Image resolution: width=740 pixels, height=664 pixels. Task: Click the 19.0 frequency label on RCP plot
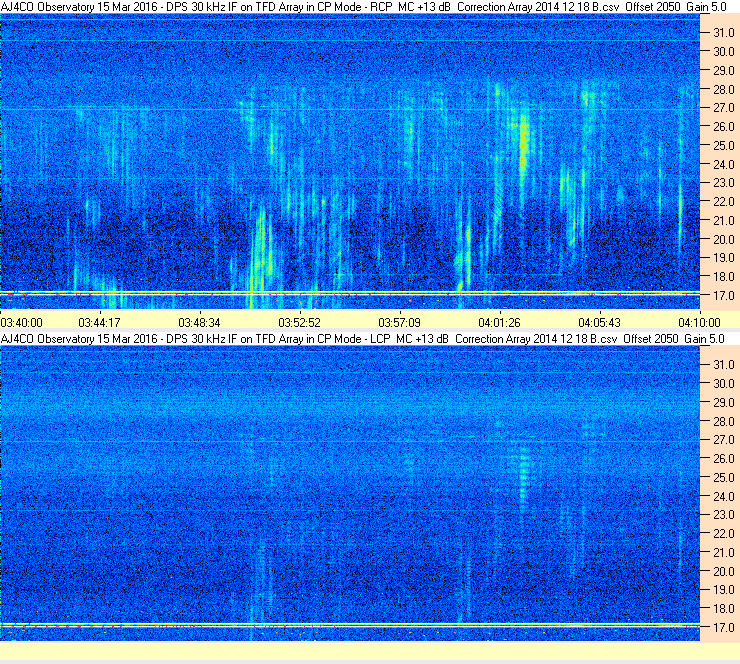(724, 258)
